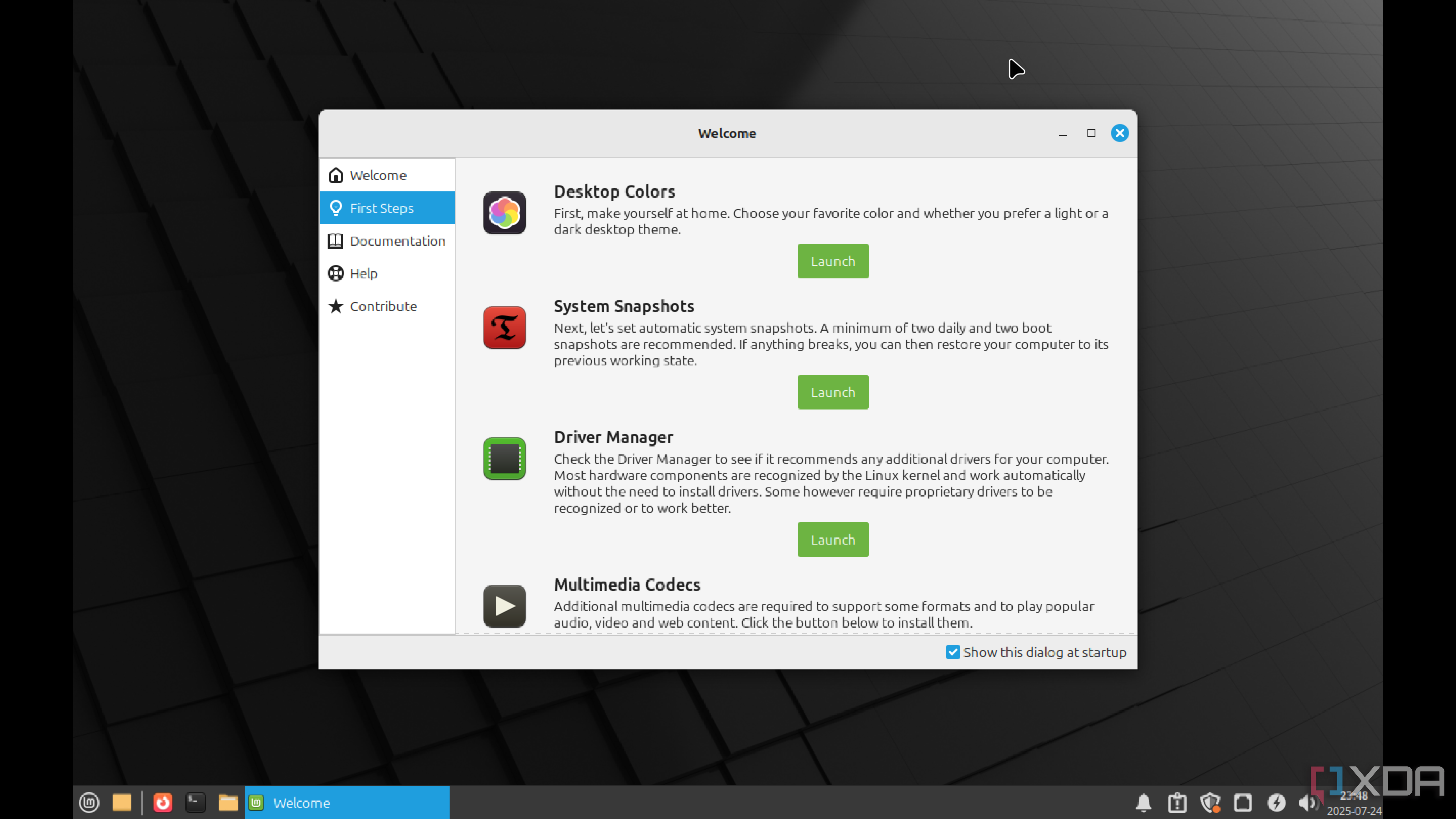Click the notifications bell in tray
Viewport: 1456px width, 819px height.
tap(1143, 802)
